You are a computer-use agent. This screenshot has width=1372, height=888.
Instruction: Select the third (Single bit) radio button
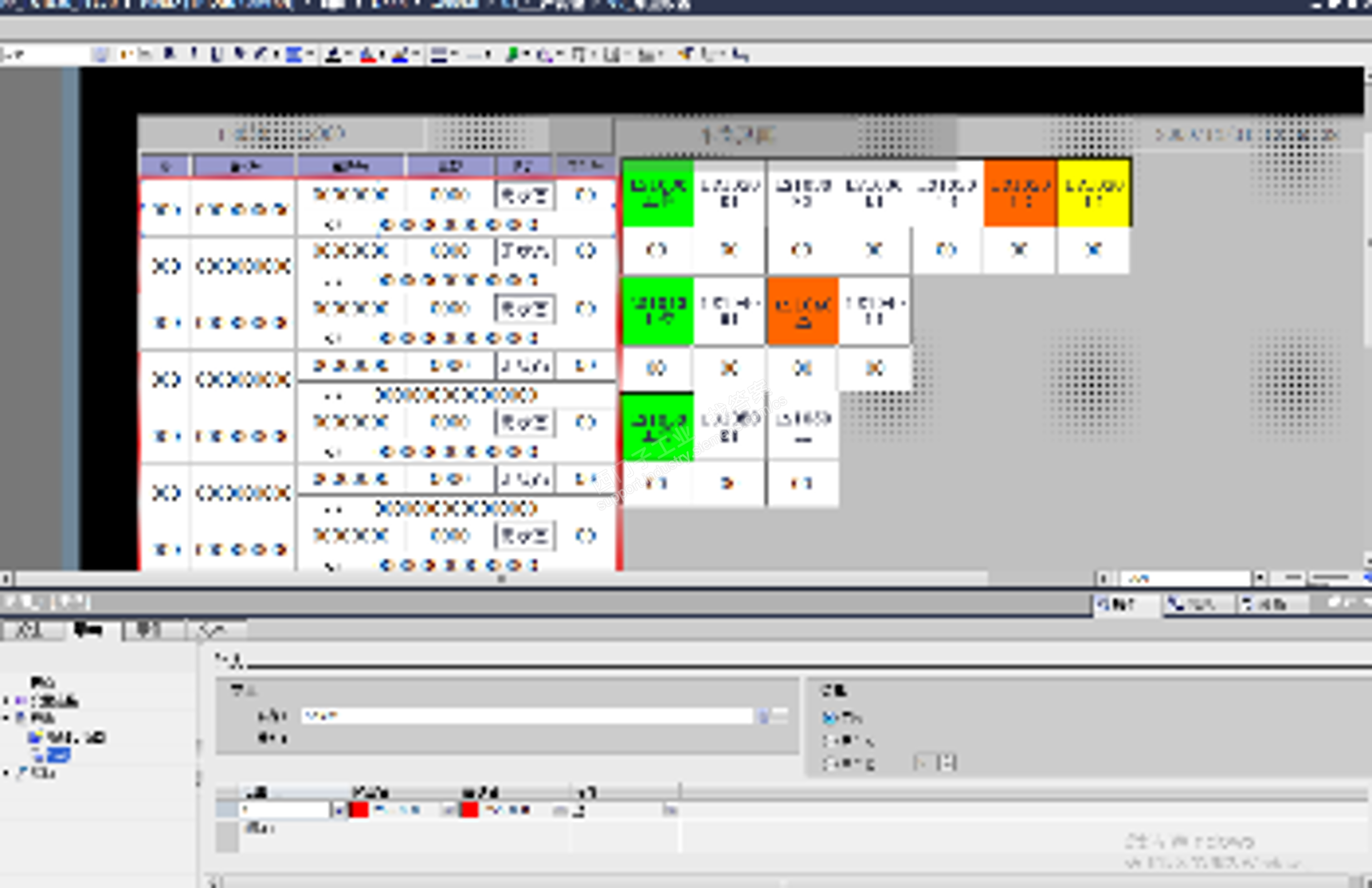(x=829, y=763)
